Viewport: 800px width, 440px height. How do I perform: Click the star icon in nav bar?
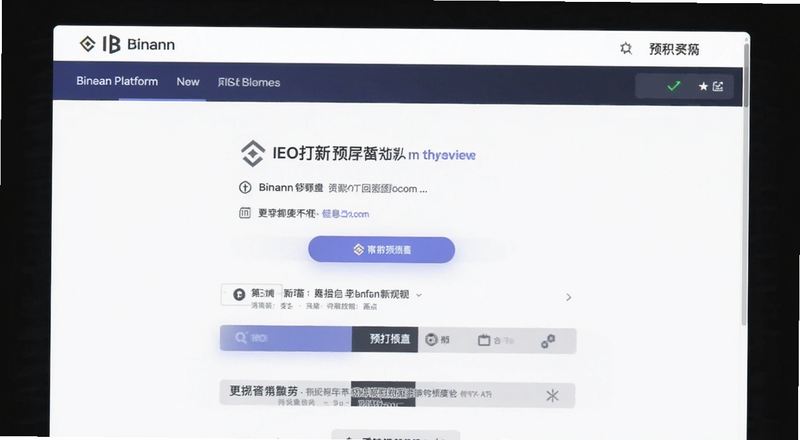pyautogui.click(x=703, y=86)
